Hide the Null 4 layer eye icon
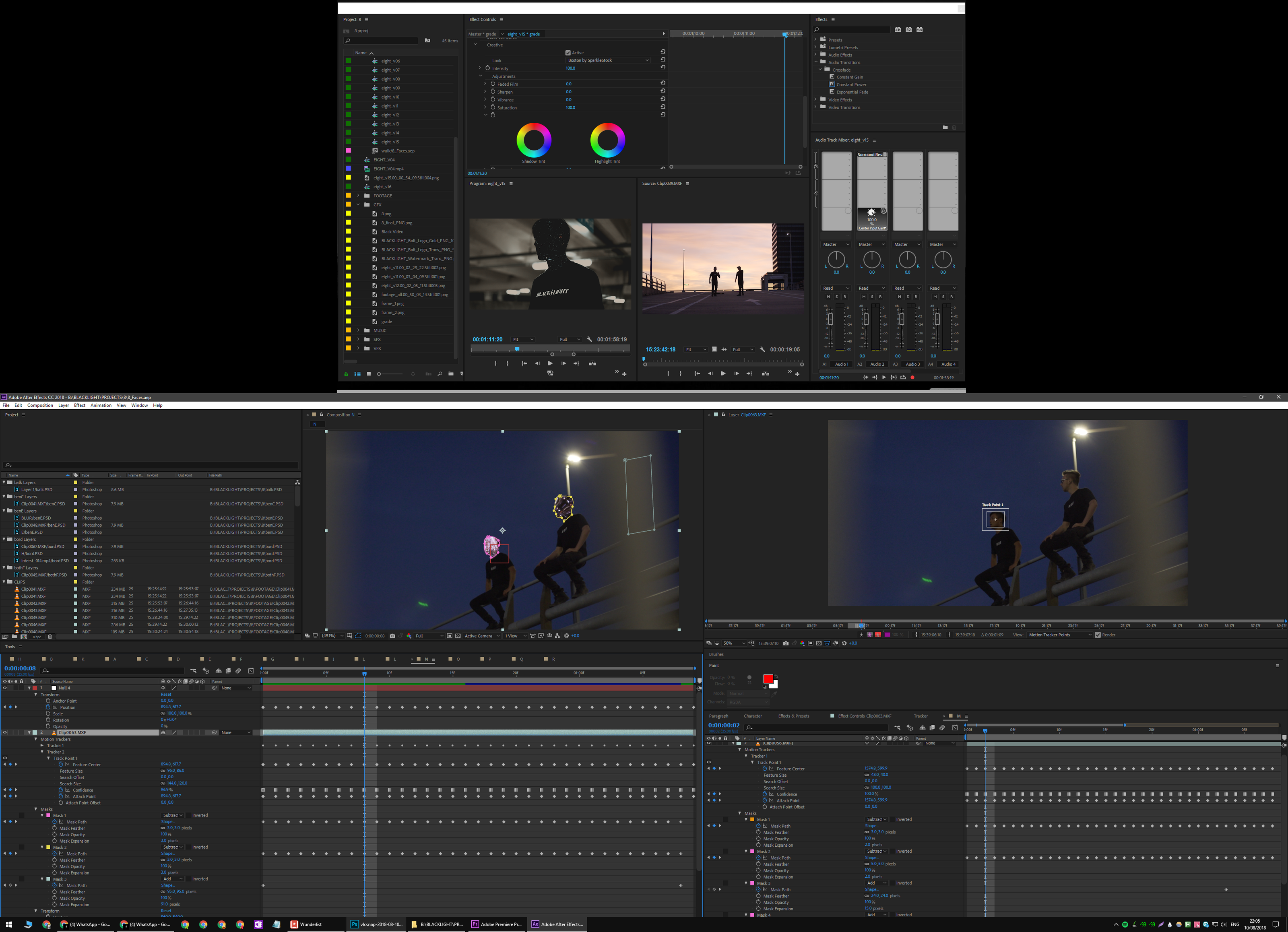 [5, 688]
